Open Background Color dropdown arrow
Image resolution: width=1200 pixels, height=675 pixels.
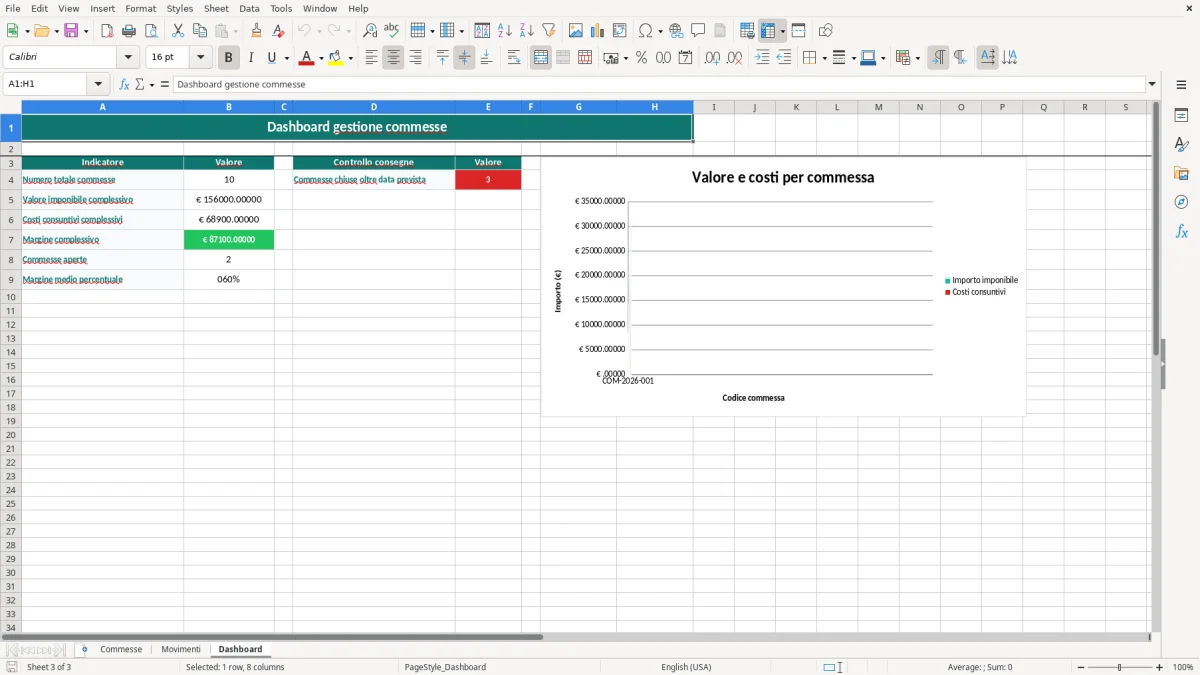click(350, 58)
